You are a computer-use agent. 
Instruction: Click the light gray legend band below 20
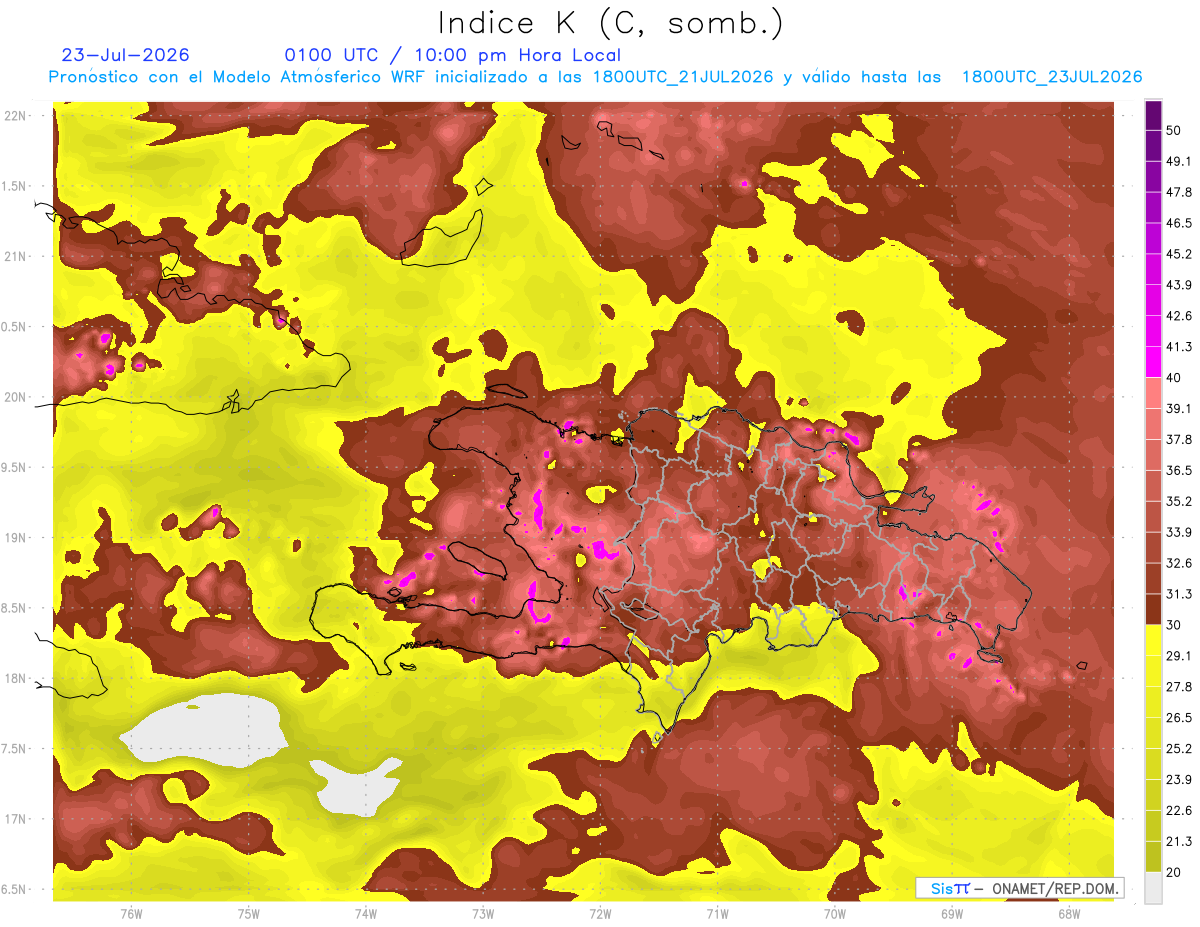pyautogui.click(x=1153, y=887)
